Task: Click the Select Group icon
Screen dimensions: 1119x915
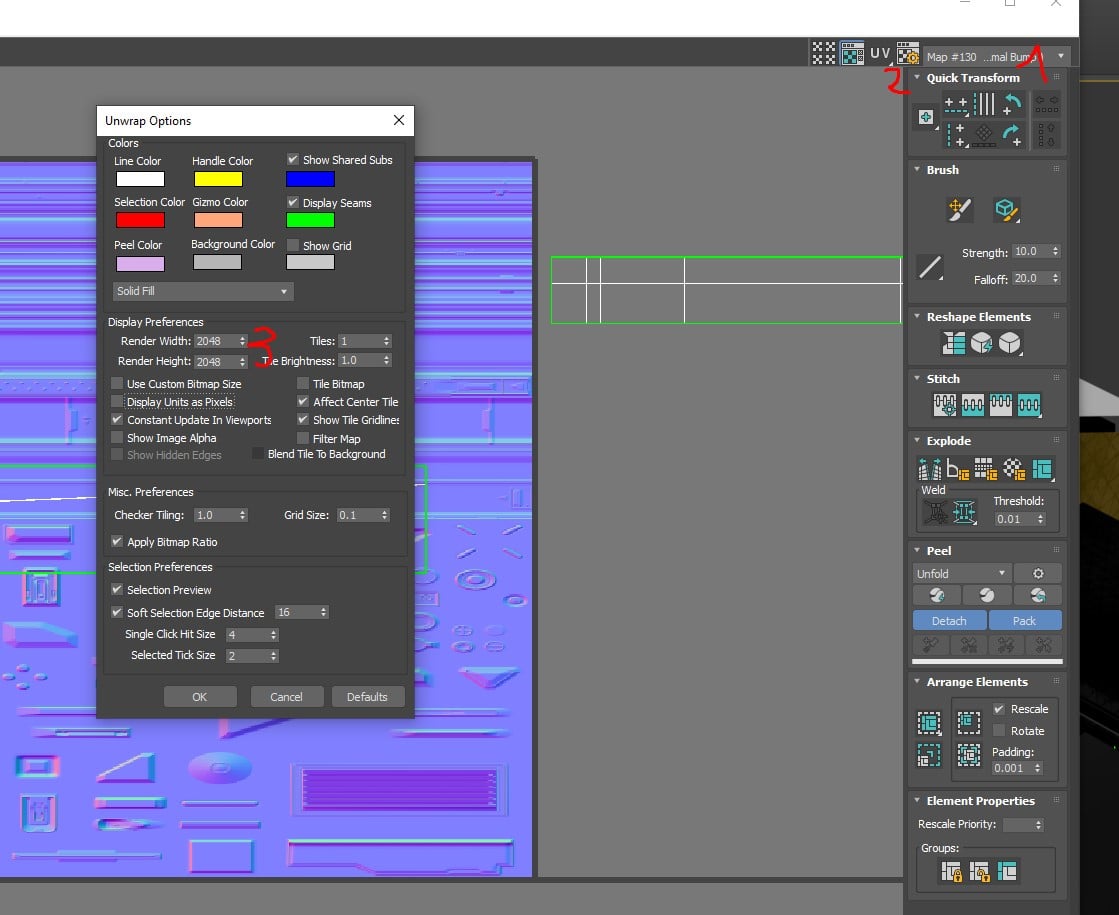Action: 1007,871
